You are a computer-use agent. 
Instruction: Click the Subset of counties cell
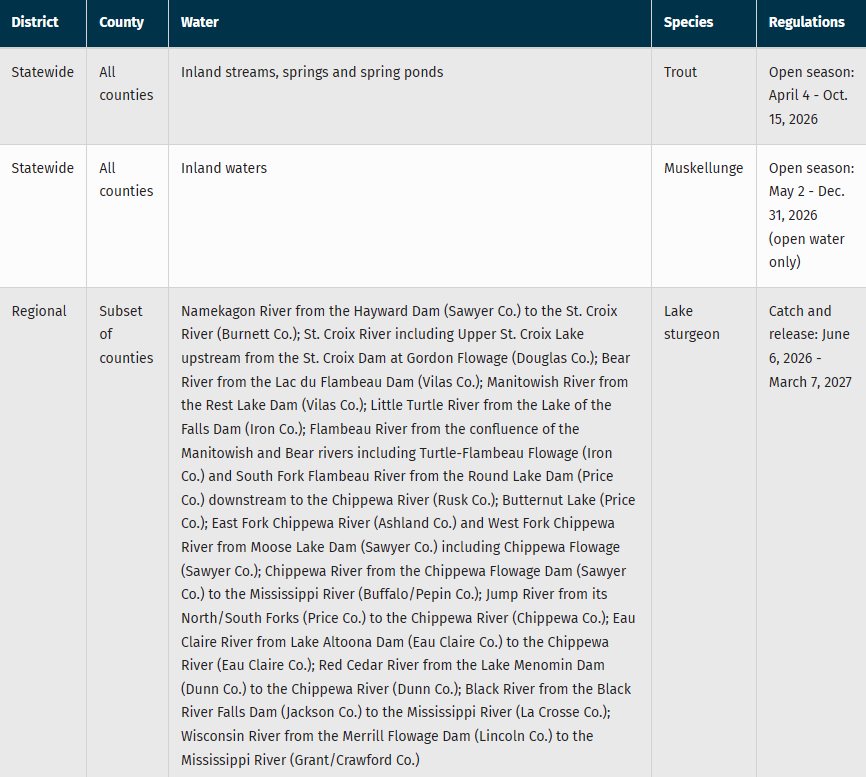(126, 334)
